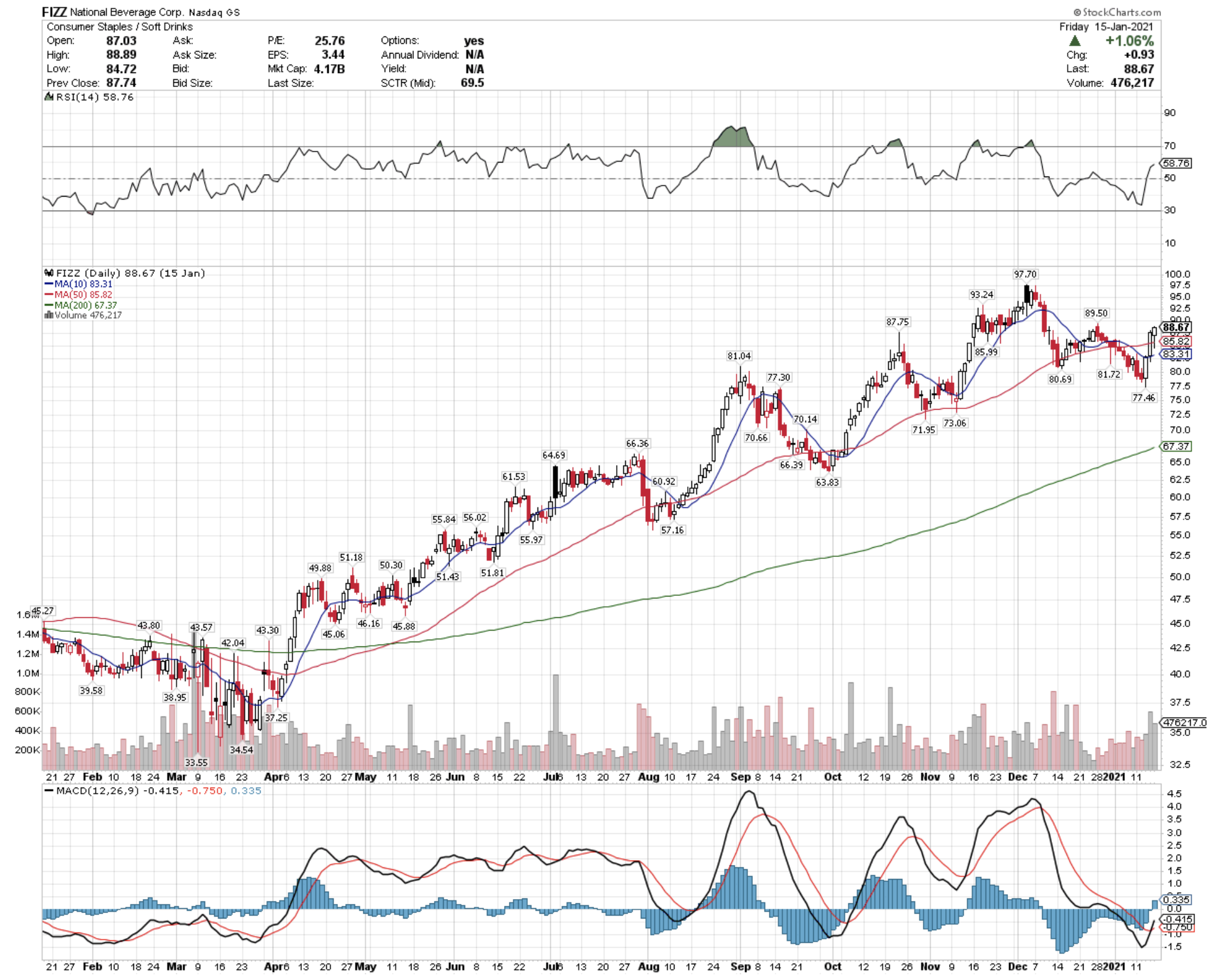This screenshot has width=1215, height=980.
Task: Click the 33.55 low price annotation
Action: pos(196,762)
